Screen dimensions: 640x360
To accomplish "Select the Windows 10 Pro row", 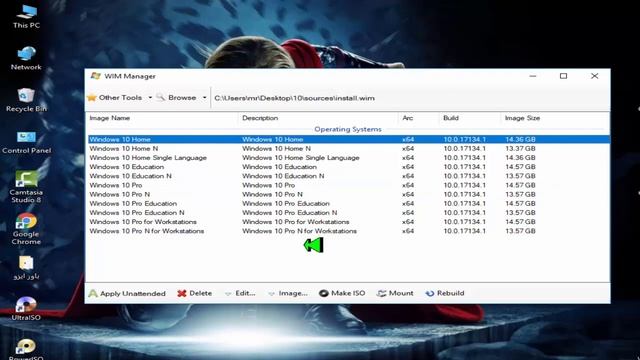I will tap(349, 185).
